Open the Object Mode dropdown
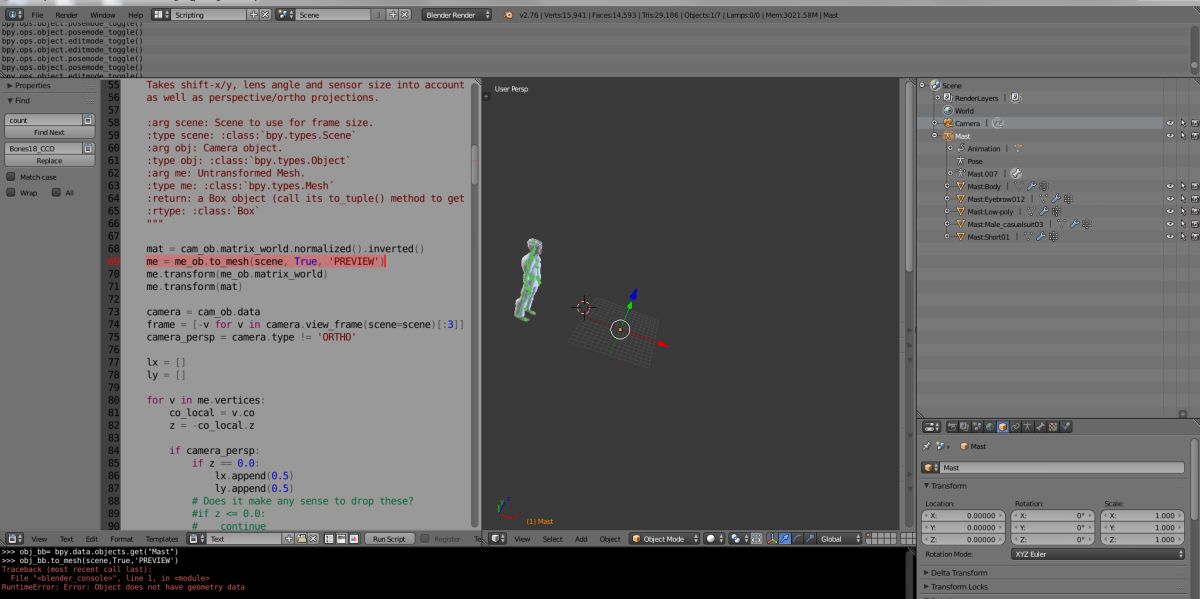1200x599 pixels. pyautogui.click(x=664, y=538)
